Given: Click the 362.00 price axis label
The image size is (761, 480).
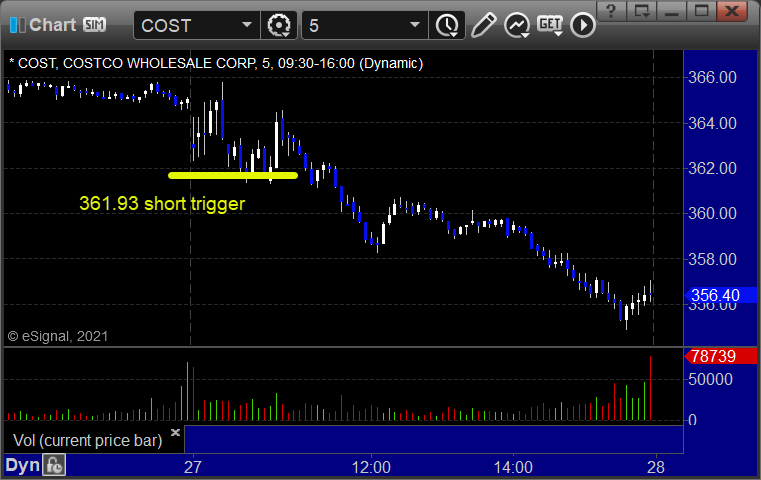Looking at the screenshot, I should (x=712, y=168).
